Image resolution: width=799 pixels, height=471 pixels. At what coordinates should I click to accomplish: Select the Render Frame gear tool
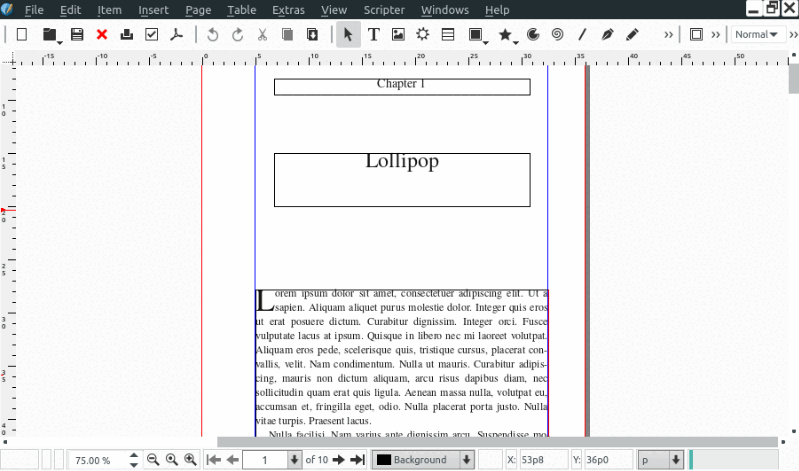[x=423, y=35]
